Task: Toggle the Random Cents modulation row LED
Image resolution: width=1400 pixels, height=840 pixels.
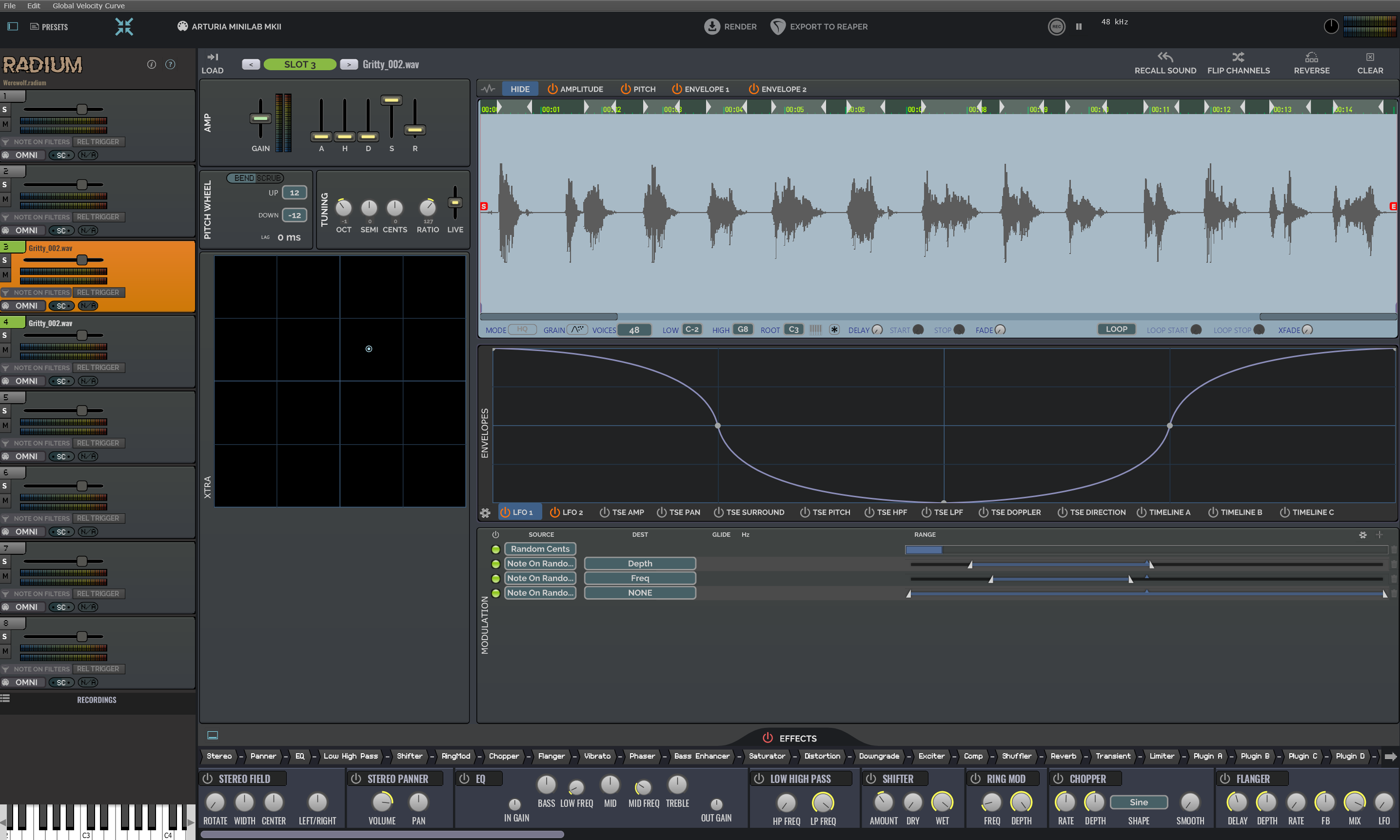Action: [495, 549]
